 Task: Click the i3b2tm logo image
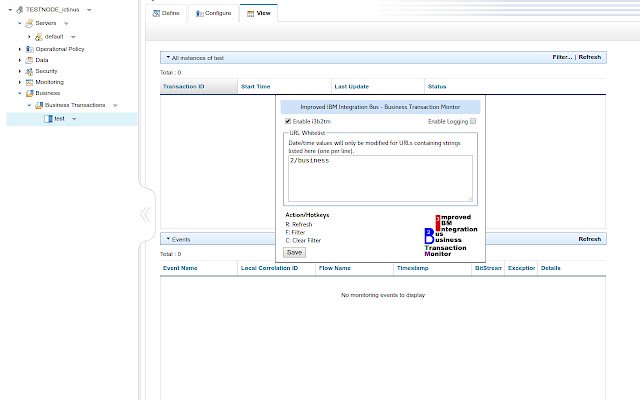pyautogui.click(x=451, y=236)
